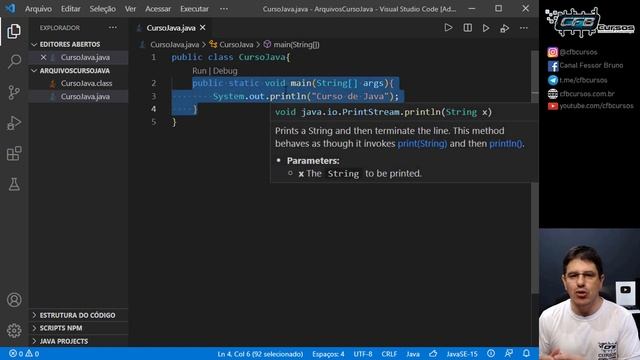Follow the print(String) link in tooltip
The height and width of the screenshot is (360, 640).
(422, 144)
